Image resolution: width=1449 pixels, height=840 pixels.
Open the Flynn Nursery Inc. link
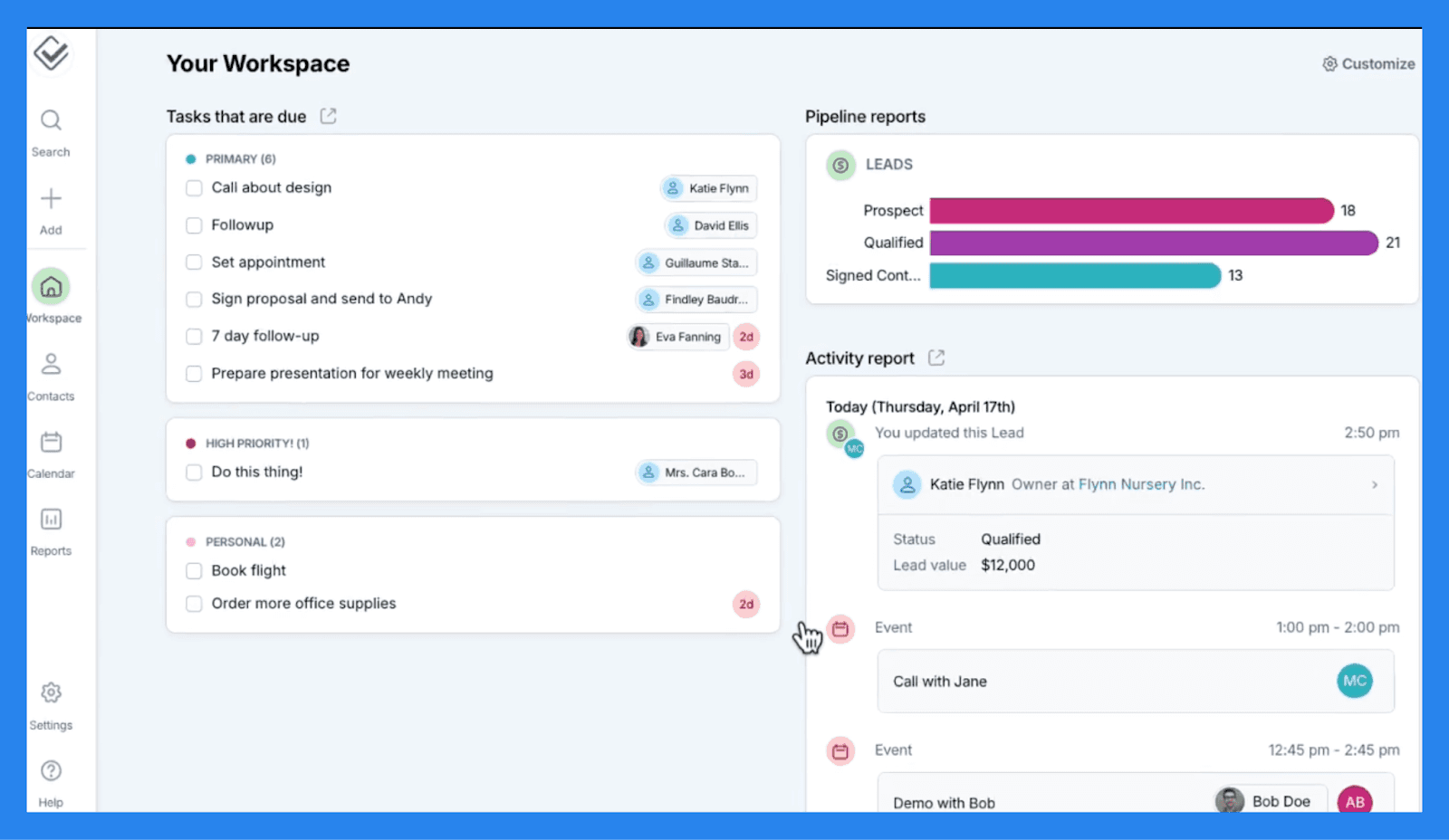tap(1141, 484)
